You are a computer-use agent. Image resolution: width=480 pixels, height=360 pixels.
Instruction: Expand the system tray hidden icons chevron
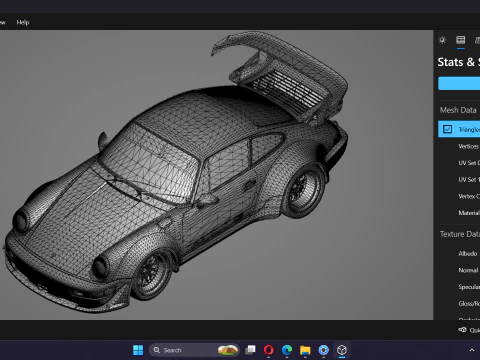tap(472, 350)
